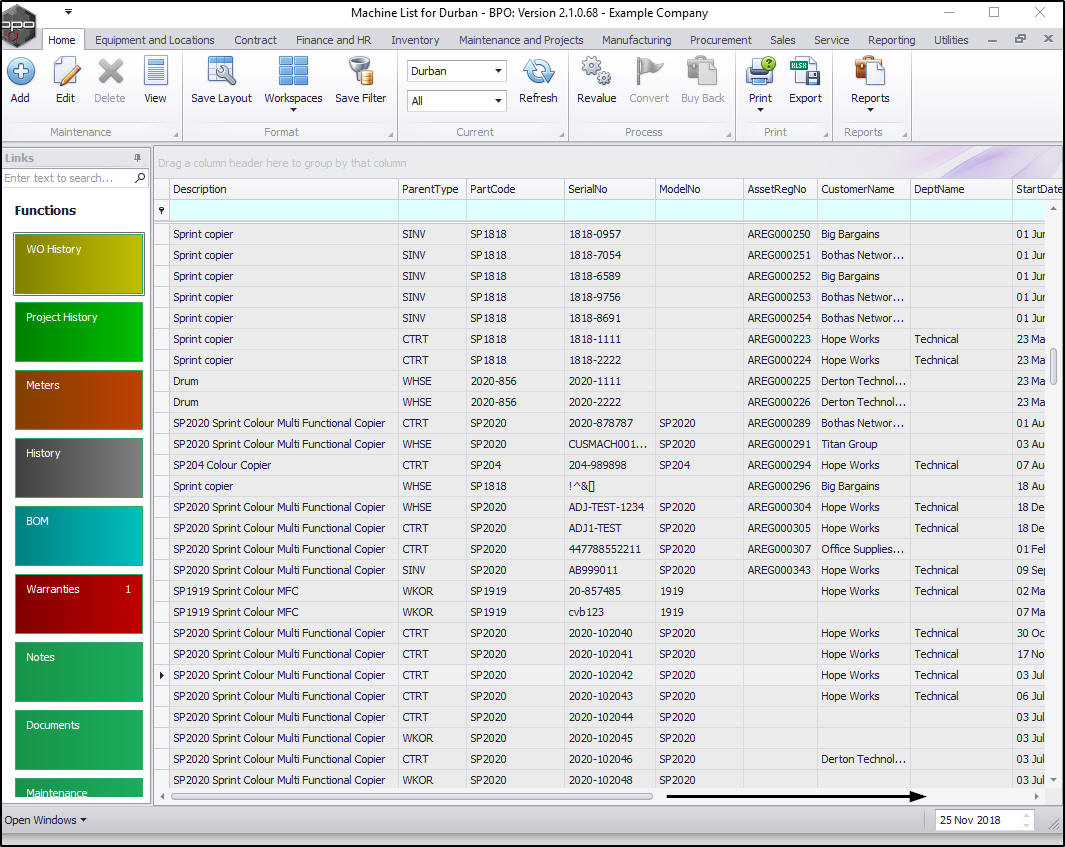Expand the All status dropdown
1065x847 pixels.
498,101
